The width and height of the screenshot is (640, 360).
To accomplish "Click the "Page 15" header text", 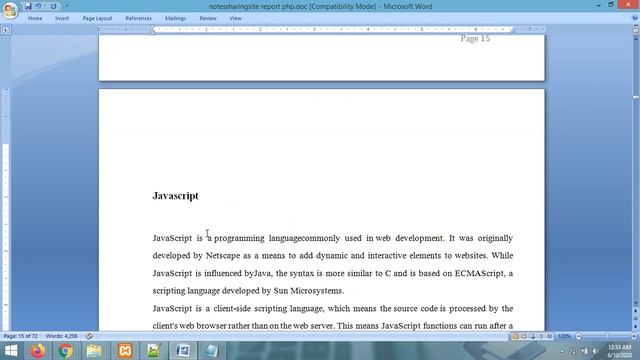I will (x=475, y=38).
